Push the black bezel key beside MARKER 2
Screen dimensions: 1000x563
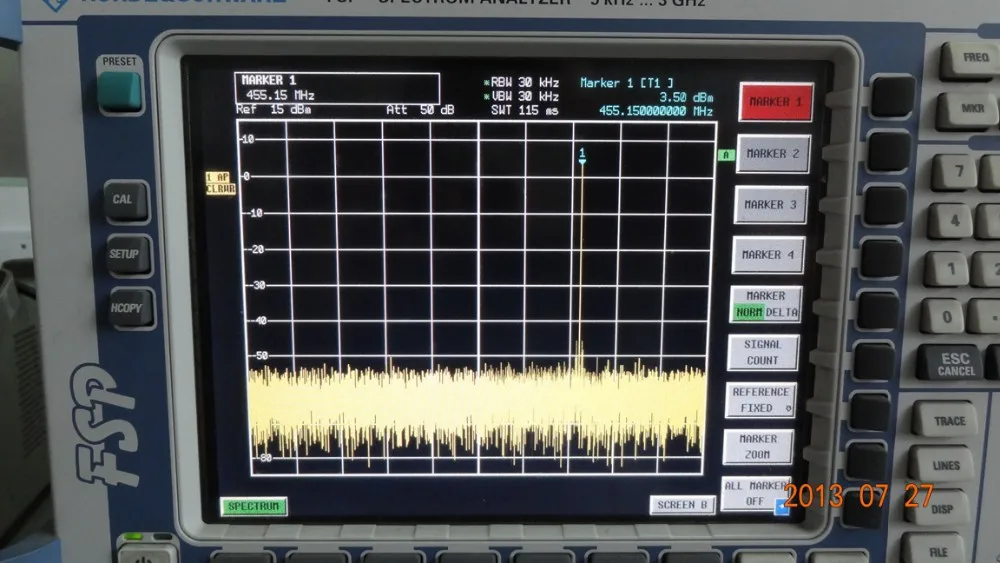tap(889, 152)
